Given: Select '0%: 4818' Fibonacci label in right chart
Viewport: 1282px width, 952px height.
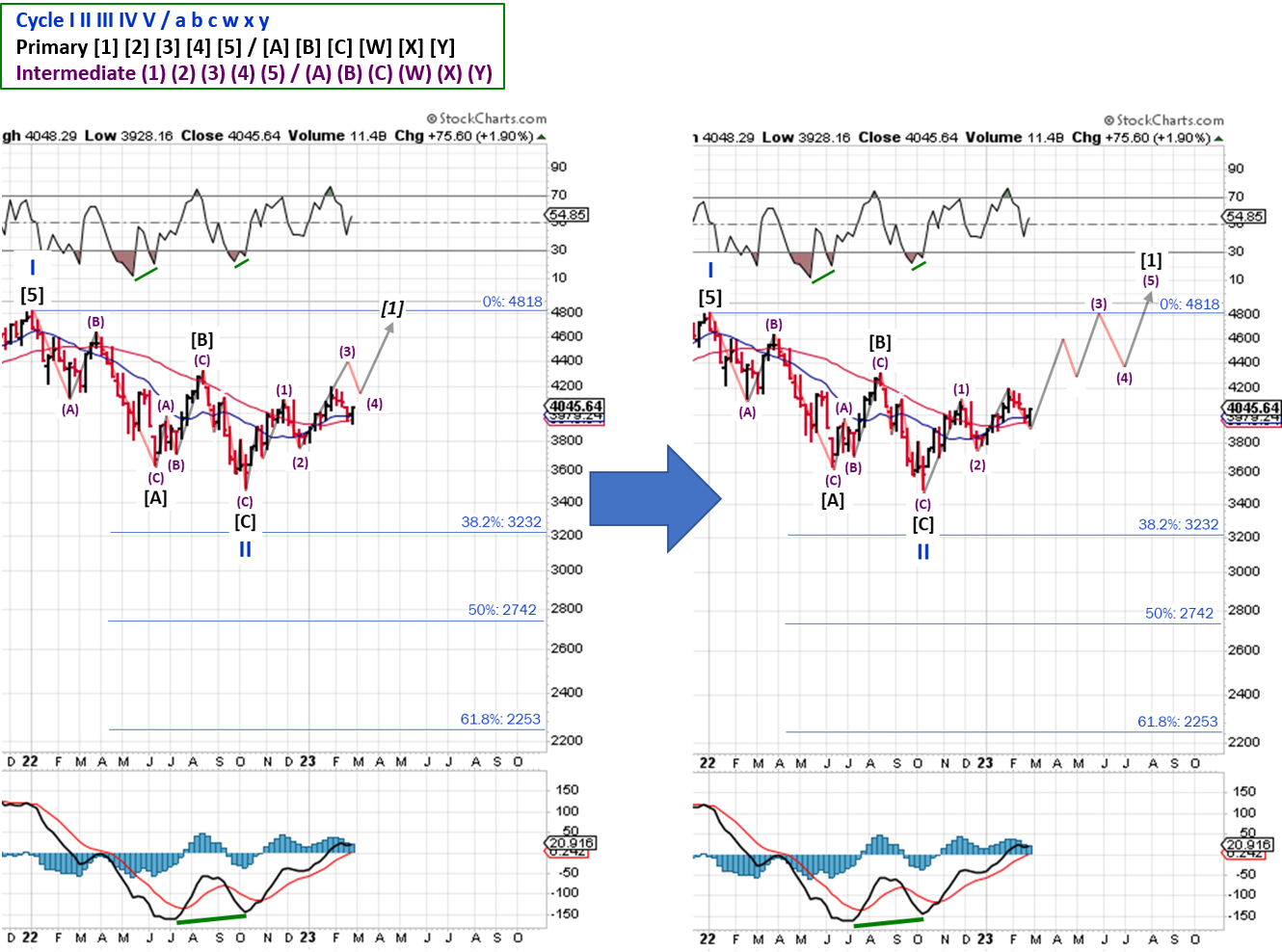Looking at the screenshot, I should point(1189,304).
